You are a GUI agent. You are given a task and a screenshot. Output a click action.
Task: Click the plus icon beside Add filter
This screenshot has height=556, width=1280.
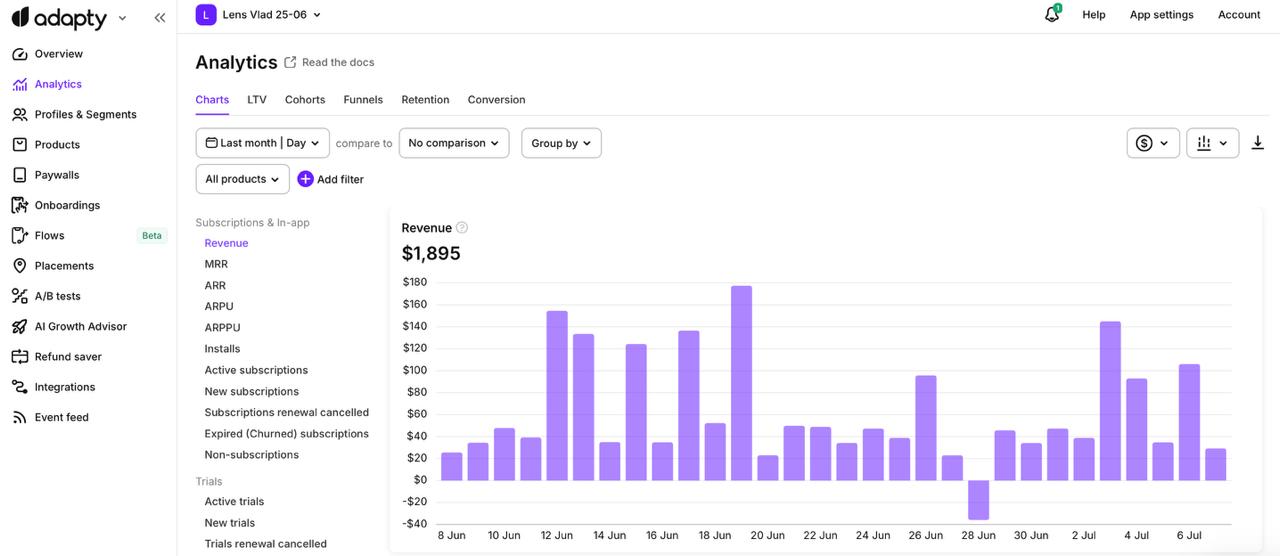(x=305, y=179)
